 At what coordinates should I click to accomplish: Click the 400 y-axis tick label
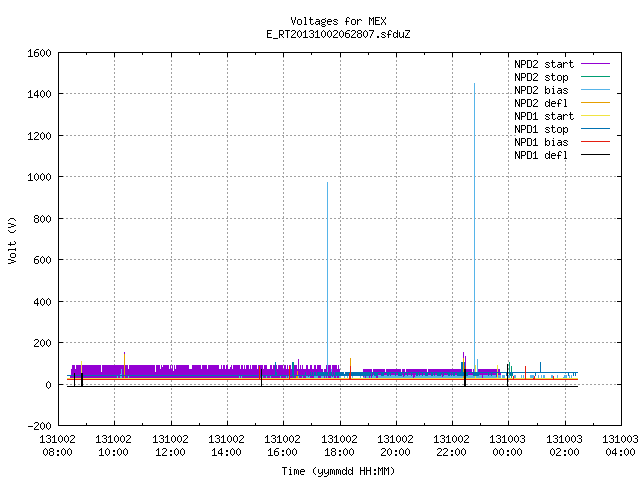tap(42, 302)
